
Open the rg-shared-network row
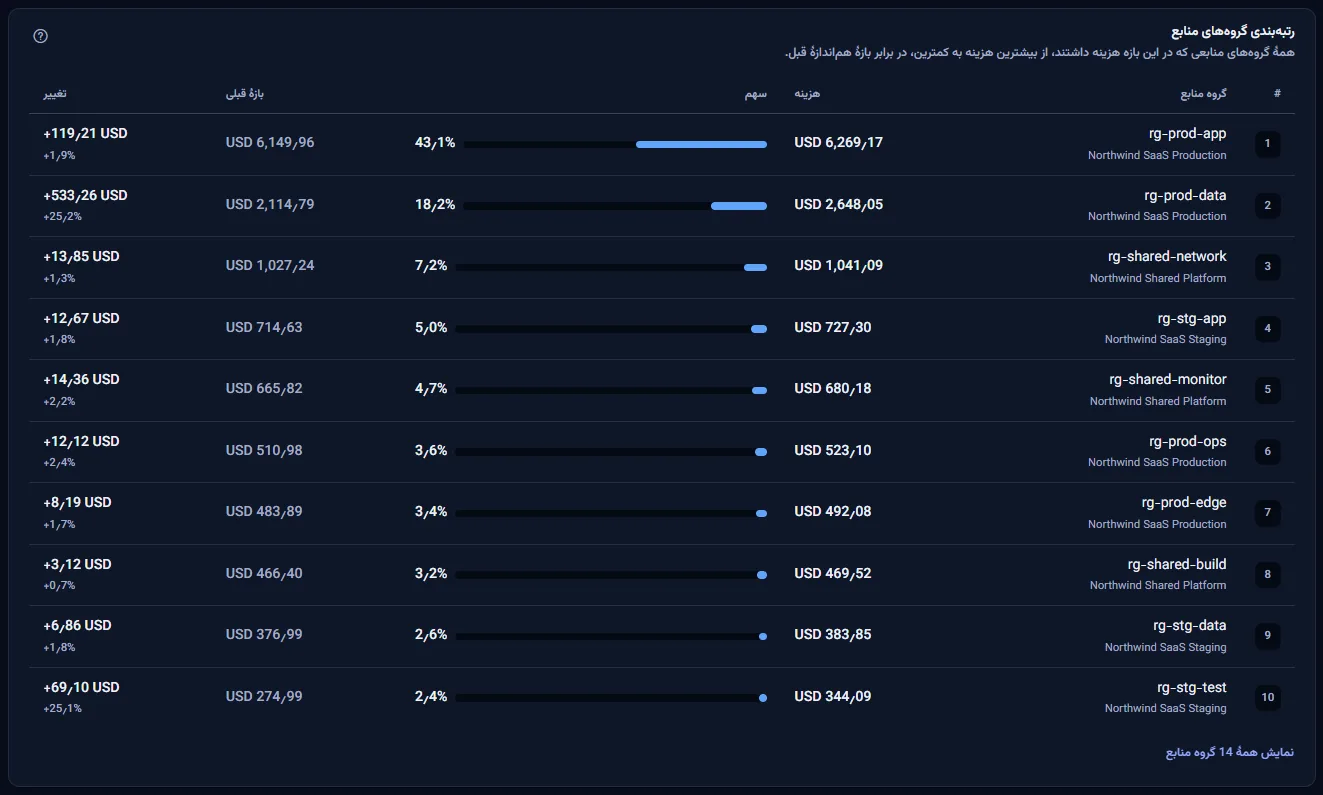tap(662, 267)
